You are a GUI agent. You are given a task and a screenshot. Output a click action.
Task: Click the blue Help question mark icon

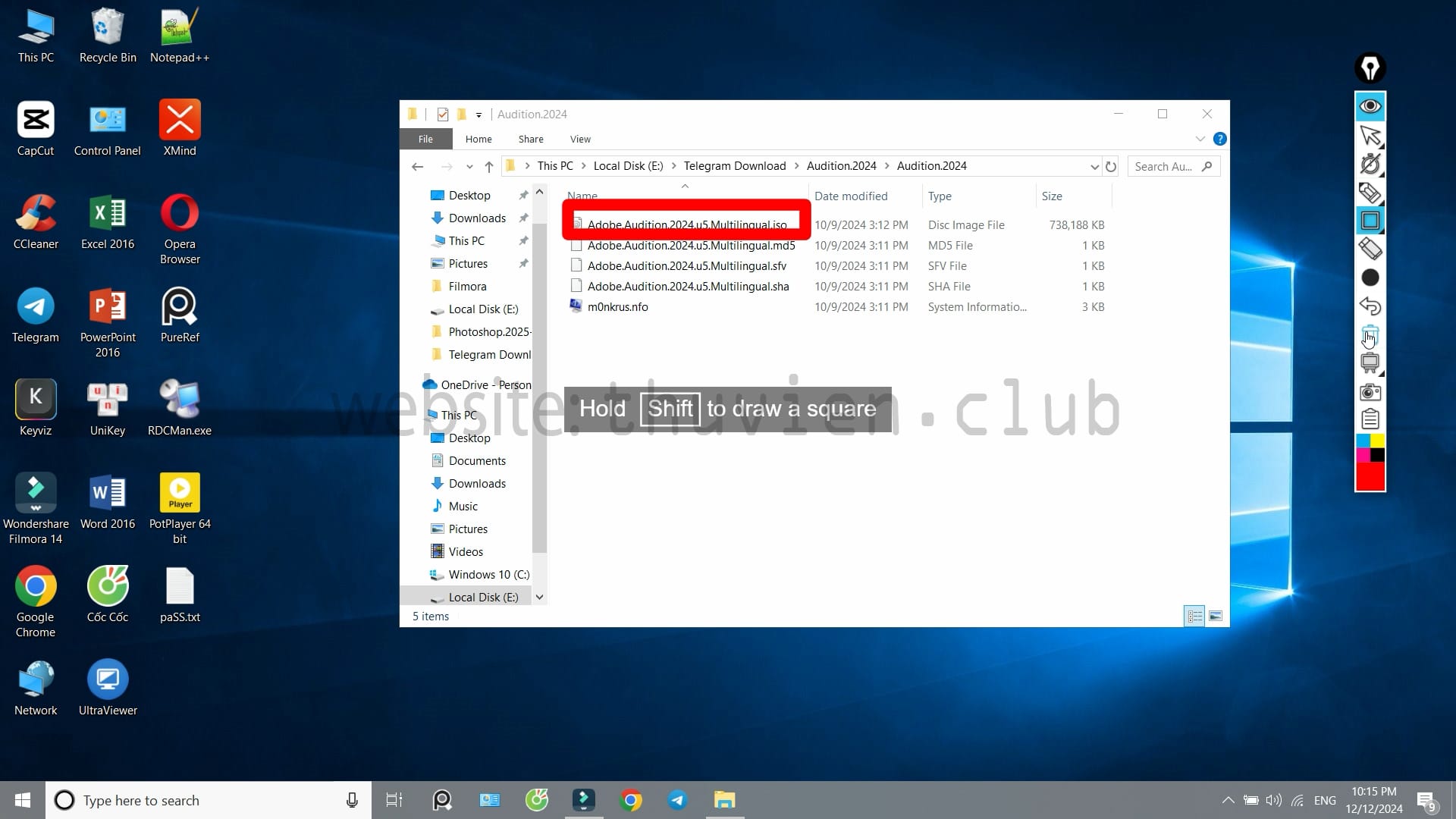pyautogui.click(x=1219, y=139)
